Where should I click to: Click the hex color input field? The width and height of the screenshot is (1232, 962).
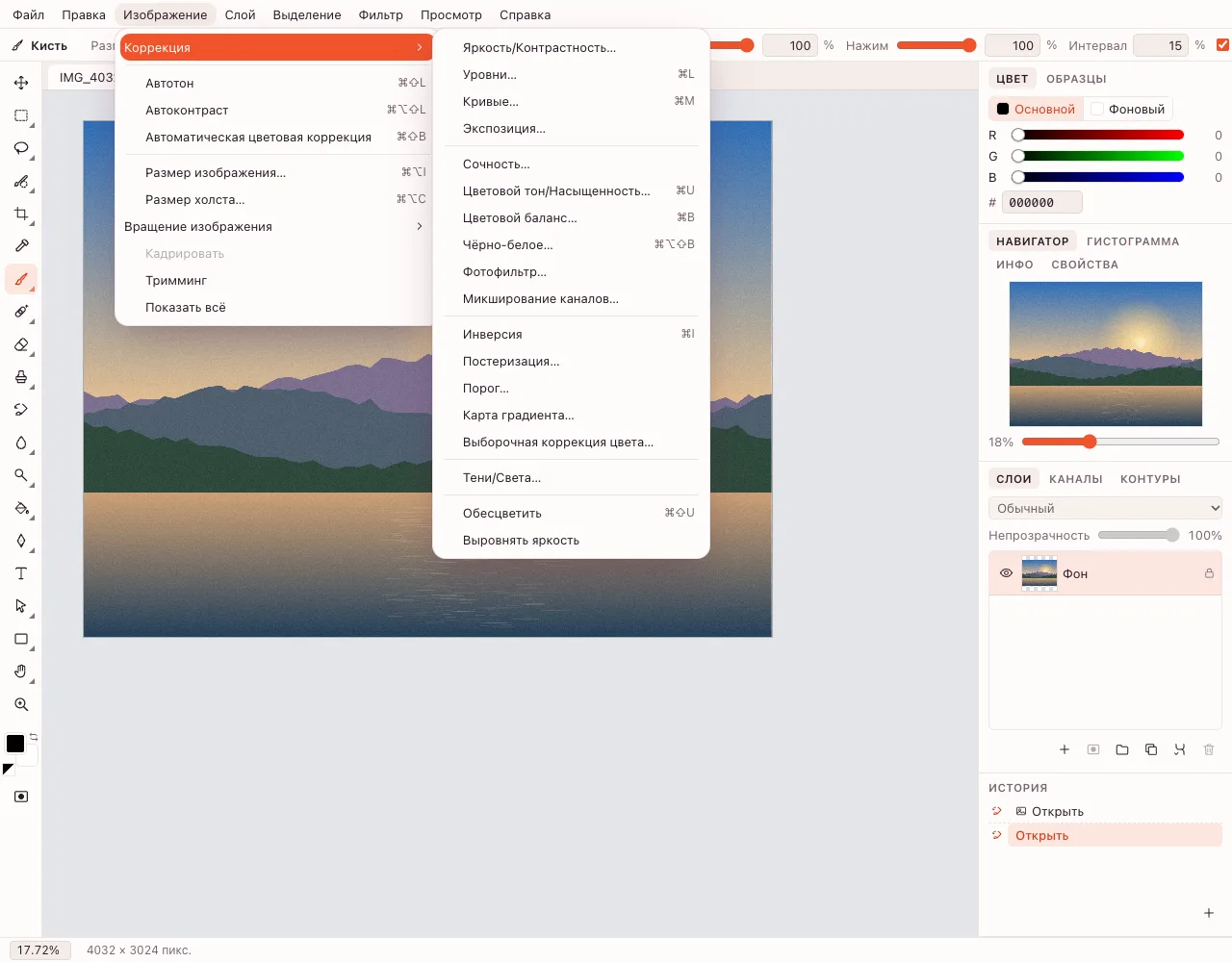click(x=1042, y=202)
